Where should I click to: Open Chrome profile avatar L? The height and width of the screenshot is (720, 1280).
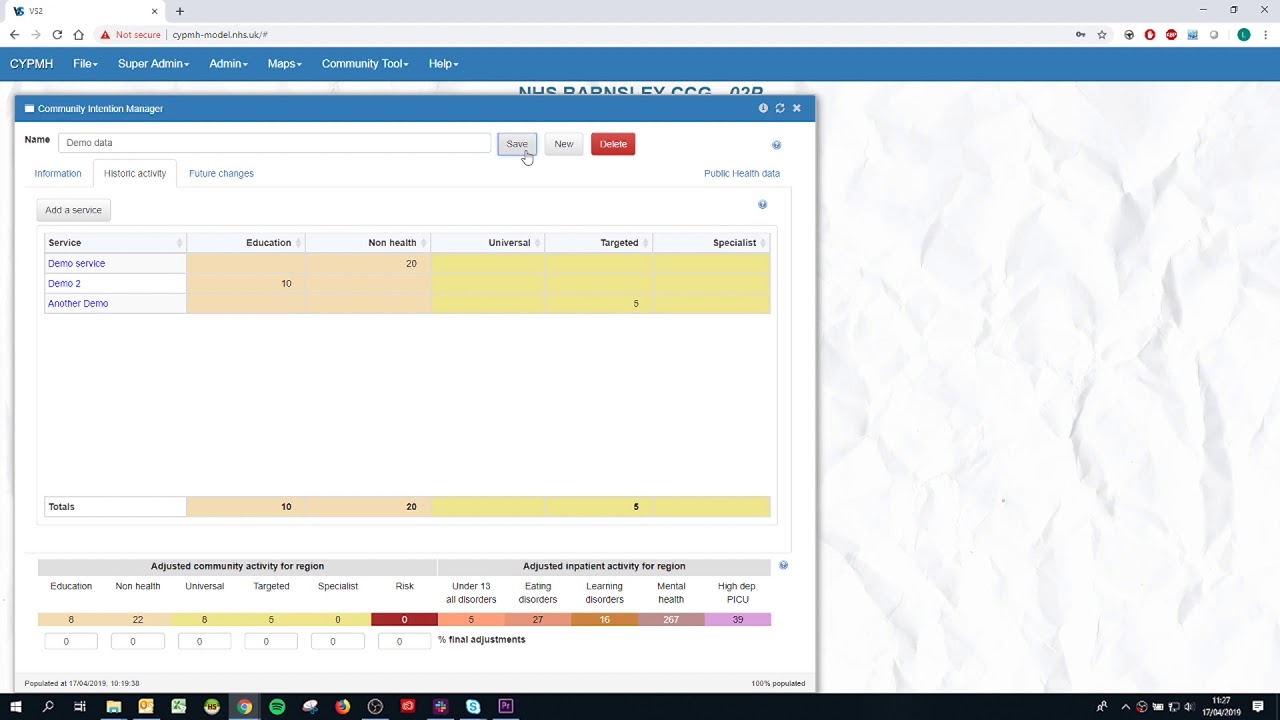[x=1244, y=35]
